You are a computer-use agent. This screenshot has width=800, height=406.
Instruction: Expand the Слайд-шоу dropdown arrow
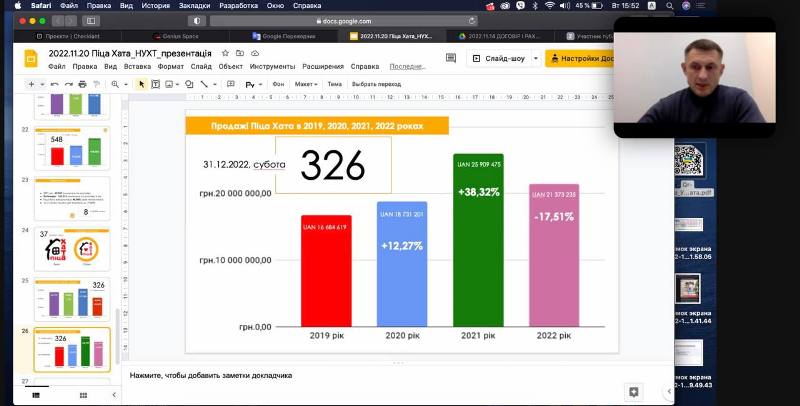534,58
